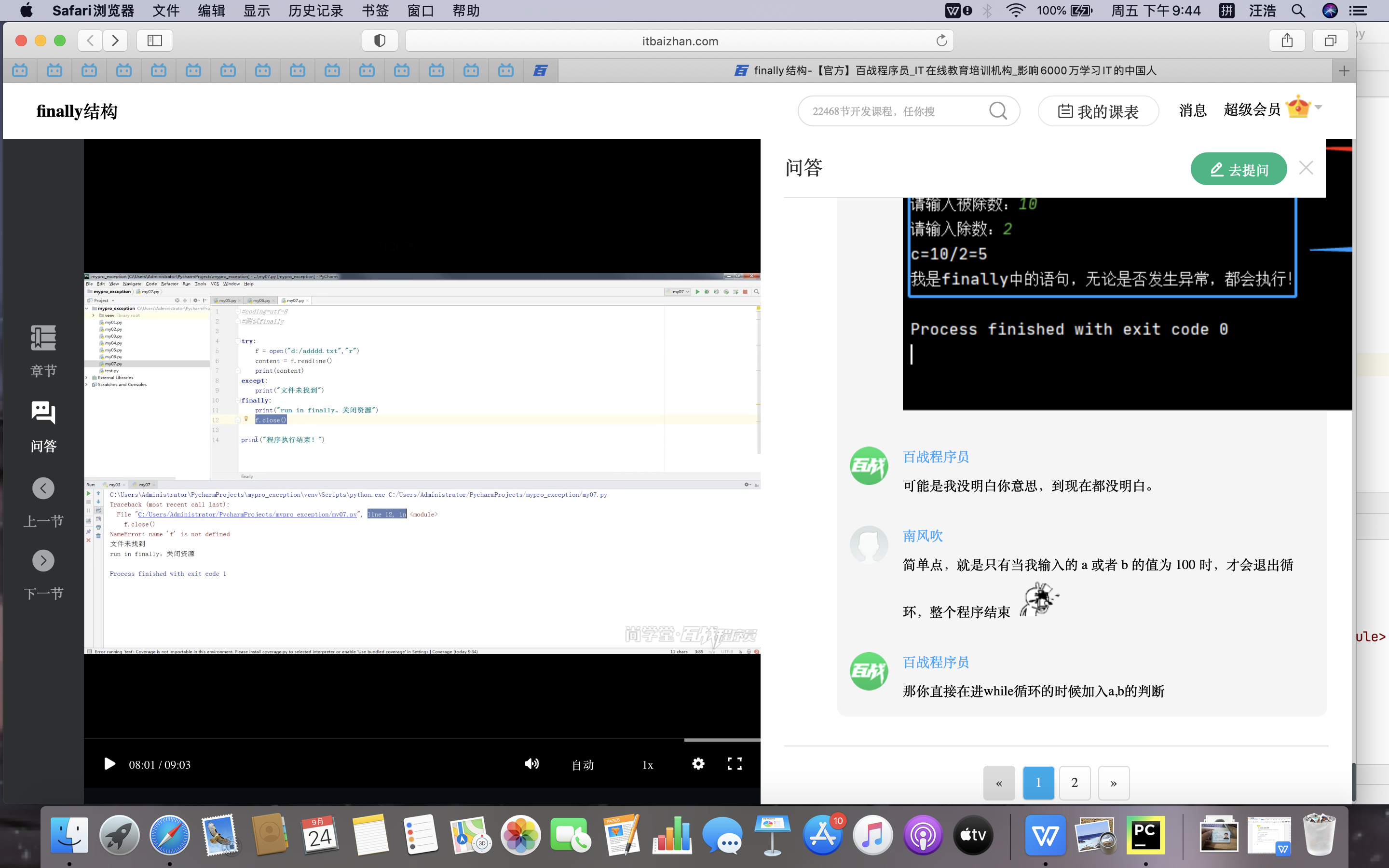Open Spotlight search in menu bar
The width and height of the screenshot is (1389, 868).
click(1298, 10)
